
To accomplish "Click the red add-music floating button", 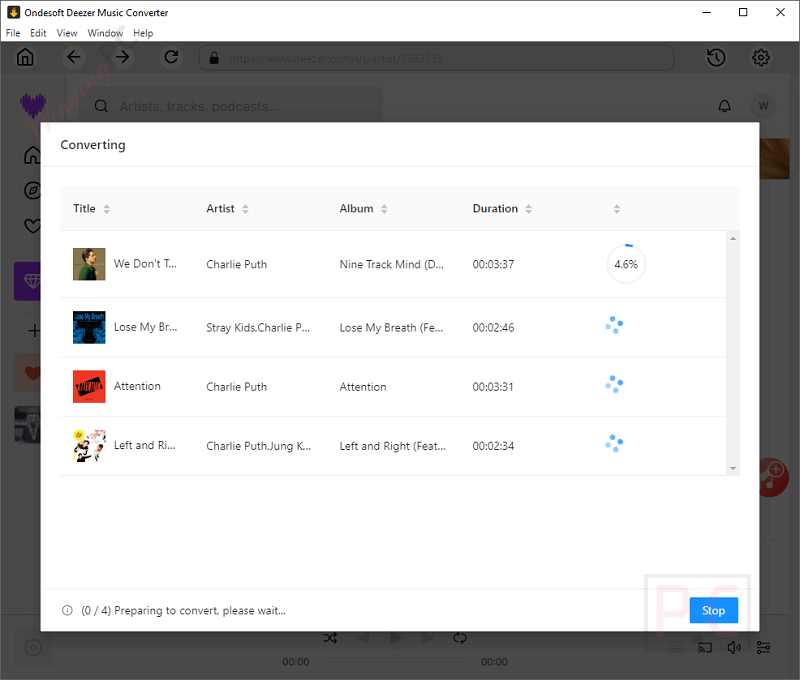I will 774,478.
